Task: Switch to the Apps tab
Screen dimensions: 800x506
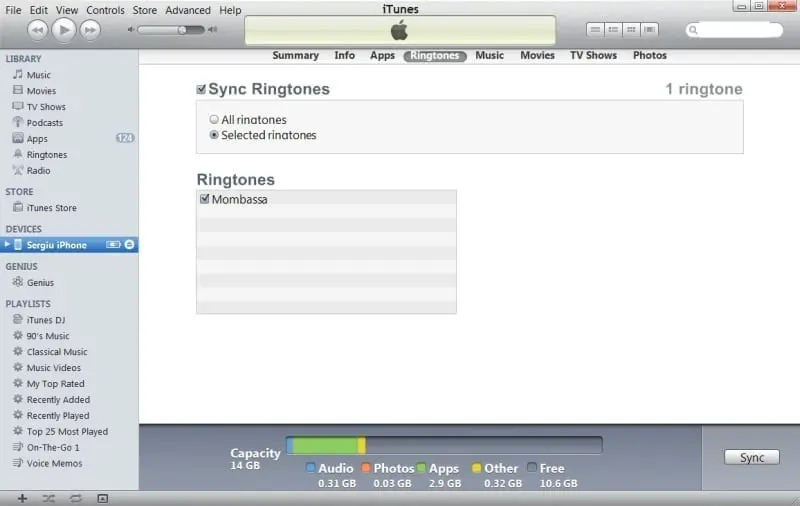Action: click(x=383, y=56)
